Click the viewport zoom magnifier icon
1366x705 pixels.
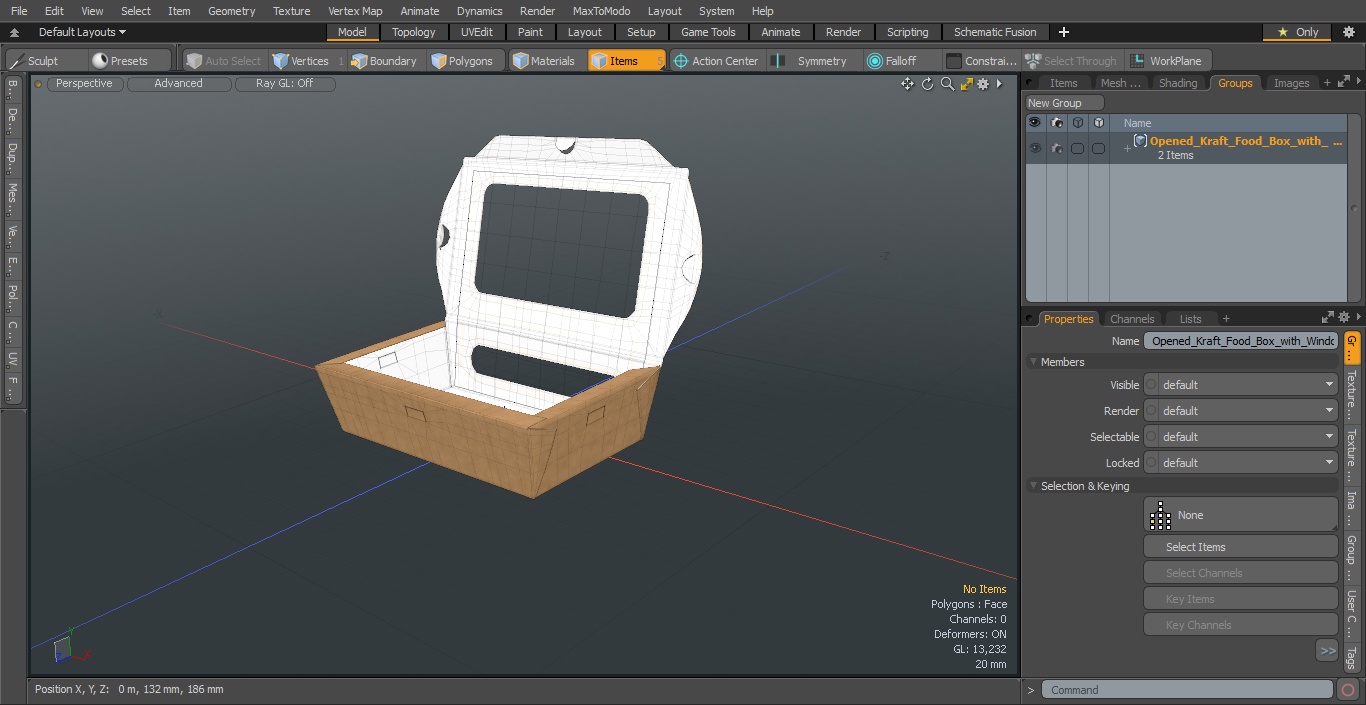[947, 84]
